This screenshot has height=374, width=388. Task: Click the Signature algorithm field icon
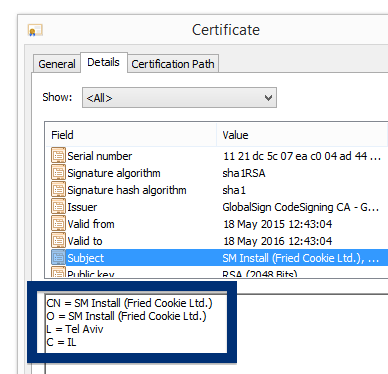coord(58,173)
